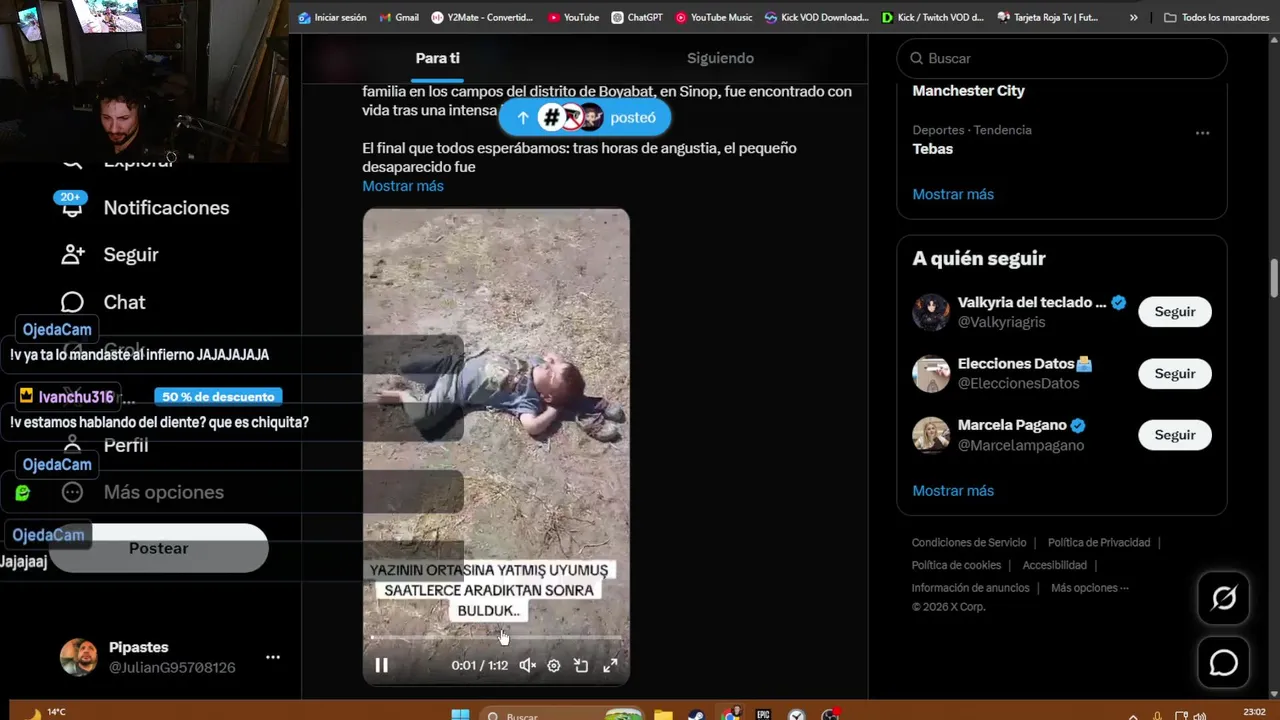
Task: Click the Pipastes profile avatar
Action: tap(78, 657)
